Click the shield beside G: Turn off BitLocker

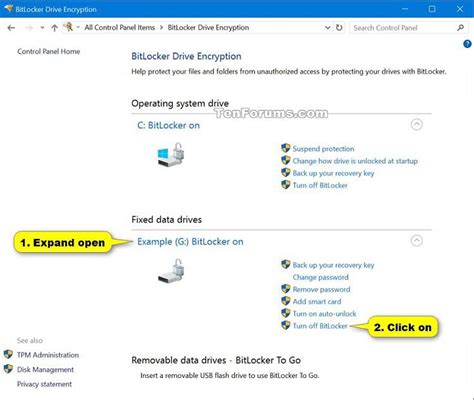286,325
